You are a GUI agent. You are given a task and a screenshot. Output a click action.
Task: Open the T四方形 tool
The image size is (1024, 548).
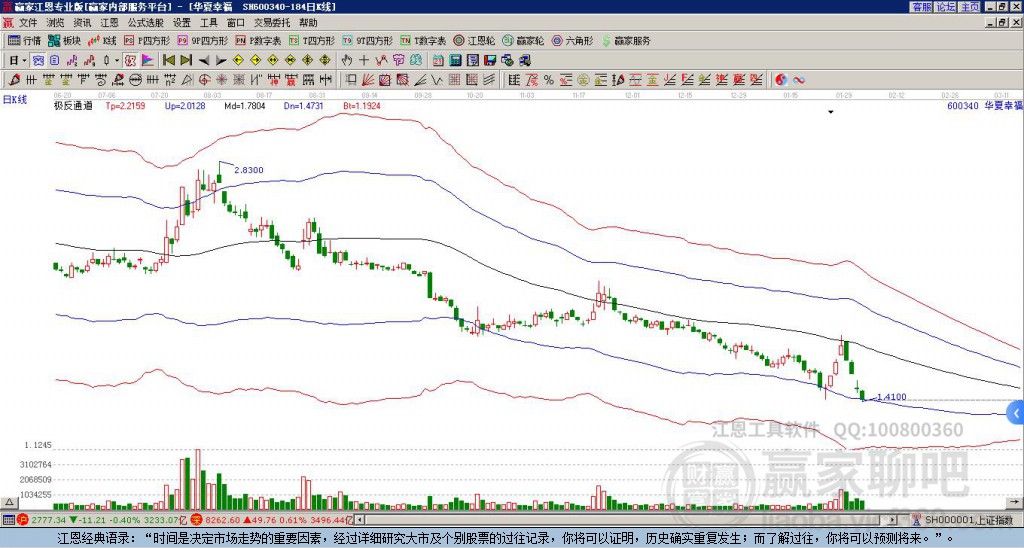[311, 40]
